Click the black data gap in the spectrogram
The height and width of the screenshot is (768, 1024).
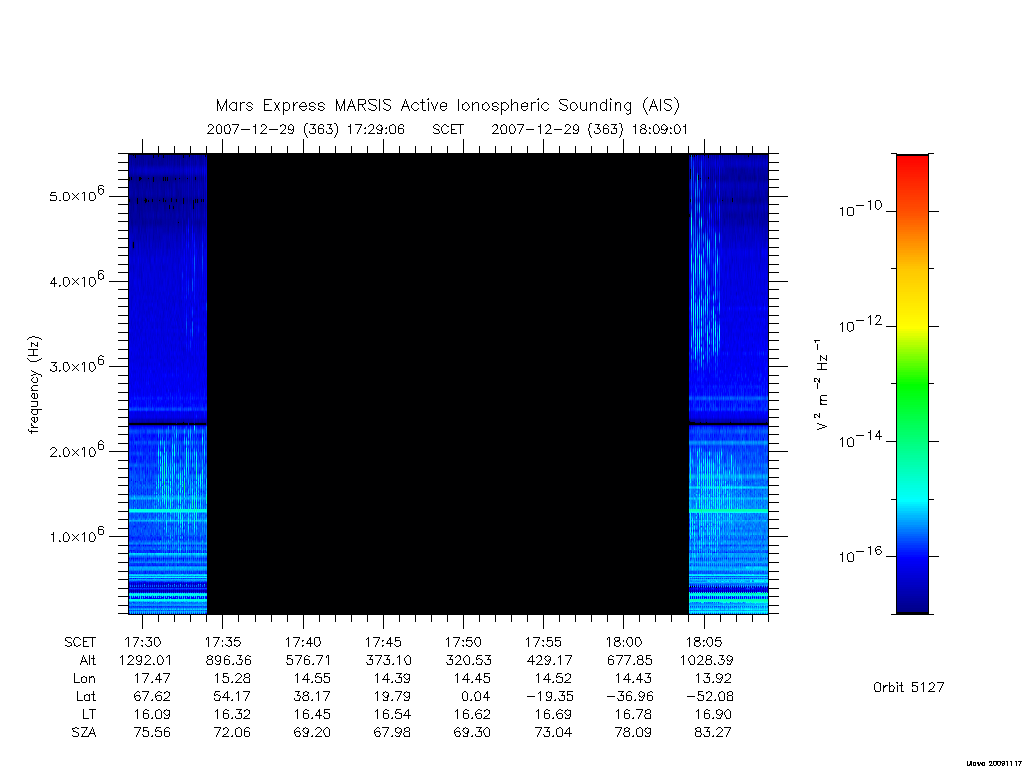[448, 384]
